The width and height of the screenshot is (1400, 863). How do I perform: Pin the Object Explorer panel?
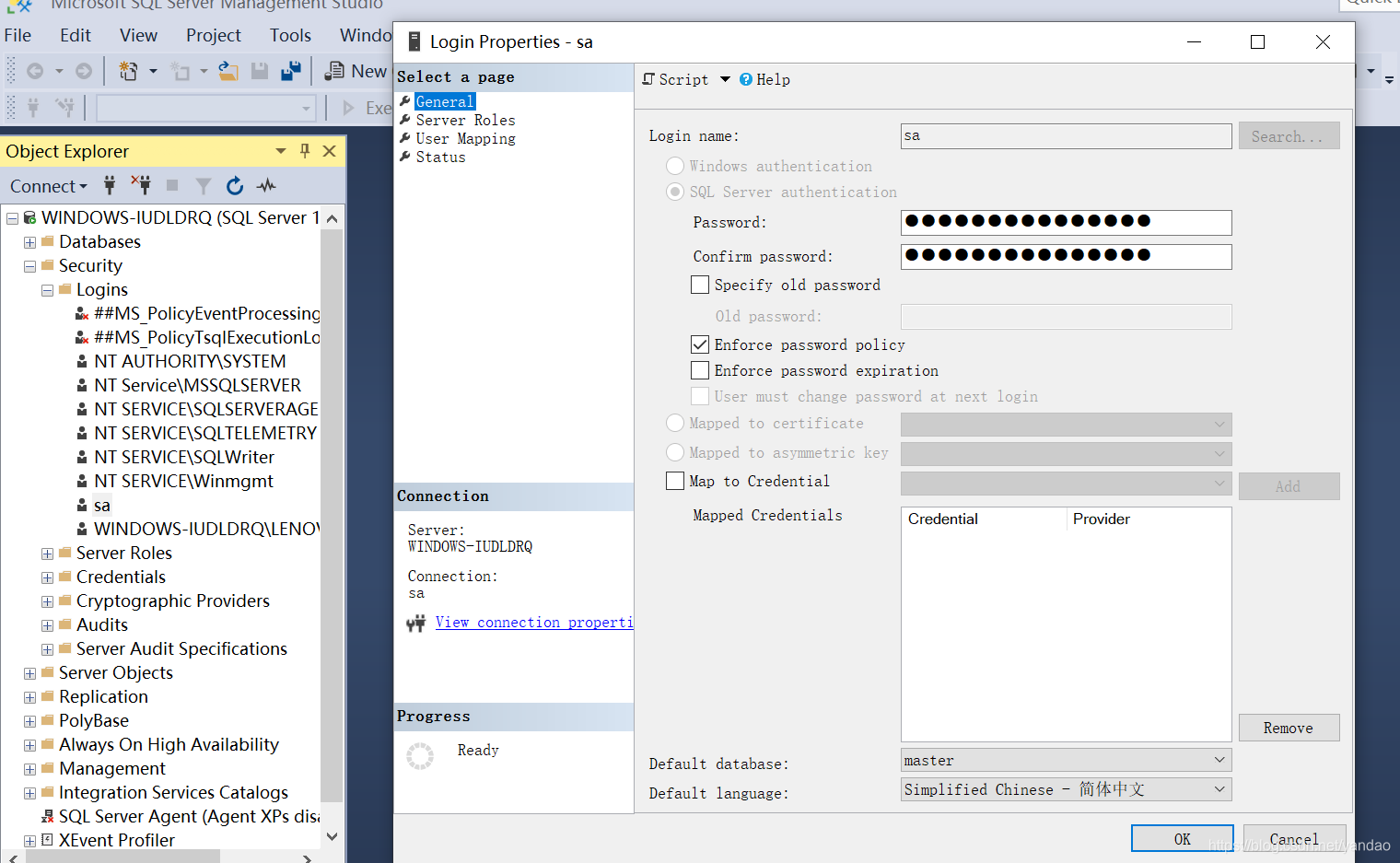tap(305, 151)
